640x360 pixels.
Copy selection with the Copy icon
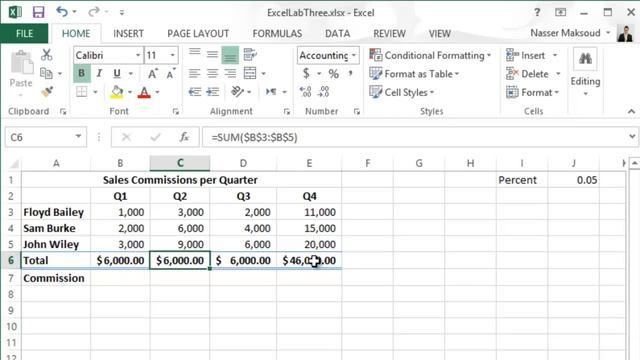(x=46, y=73)
